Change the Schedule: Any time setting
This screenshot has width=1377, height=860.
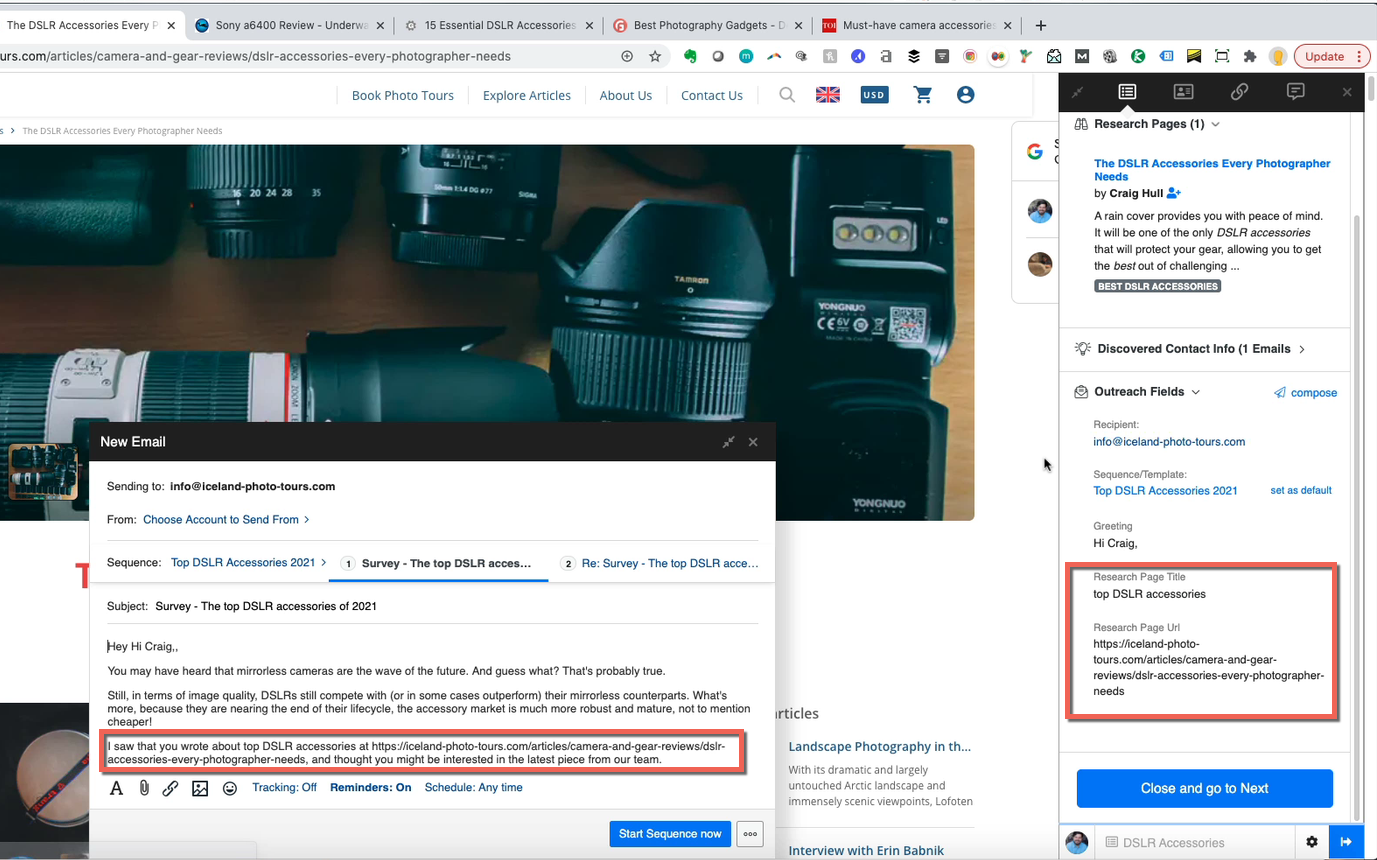pos(473,788)
